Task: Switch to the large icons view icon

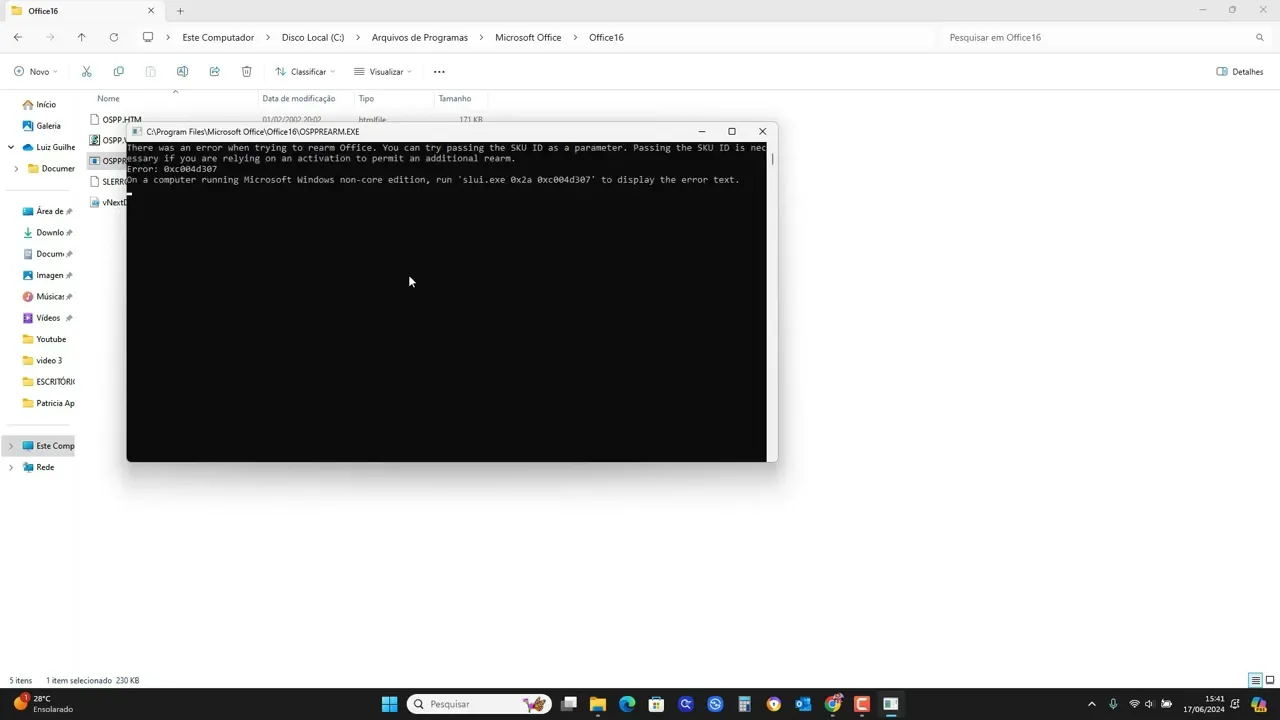Action: click(x=1270, y=680)
